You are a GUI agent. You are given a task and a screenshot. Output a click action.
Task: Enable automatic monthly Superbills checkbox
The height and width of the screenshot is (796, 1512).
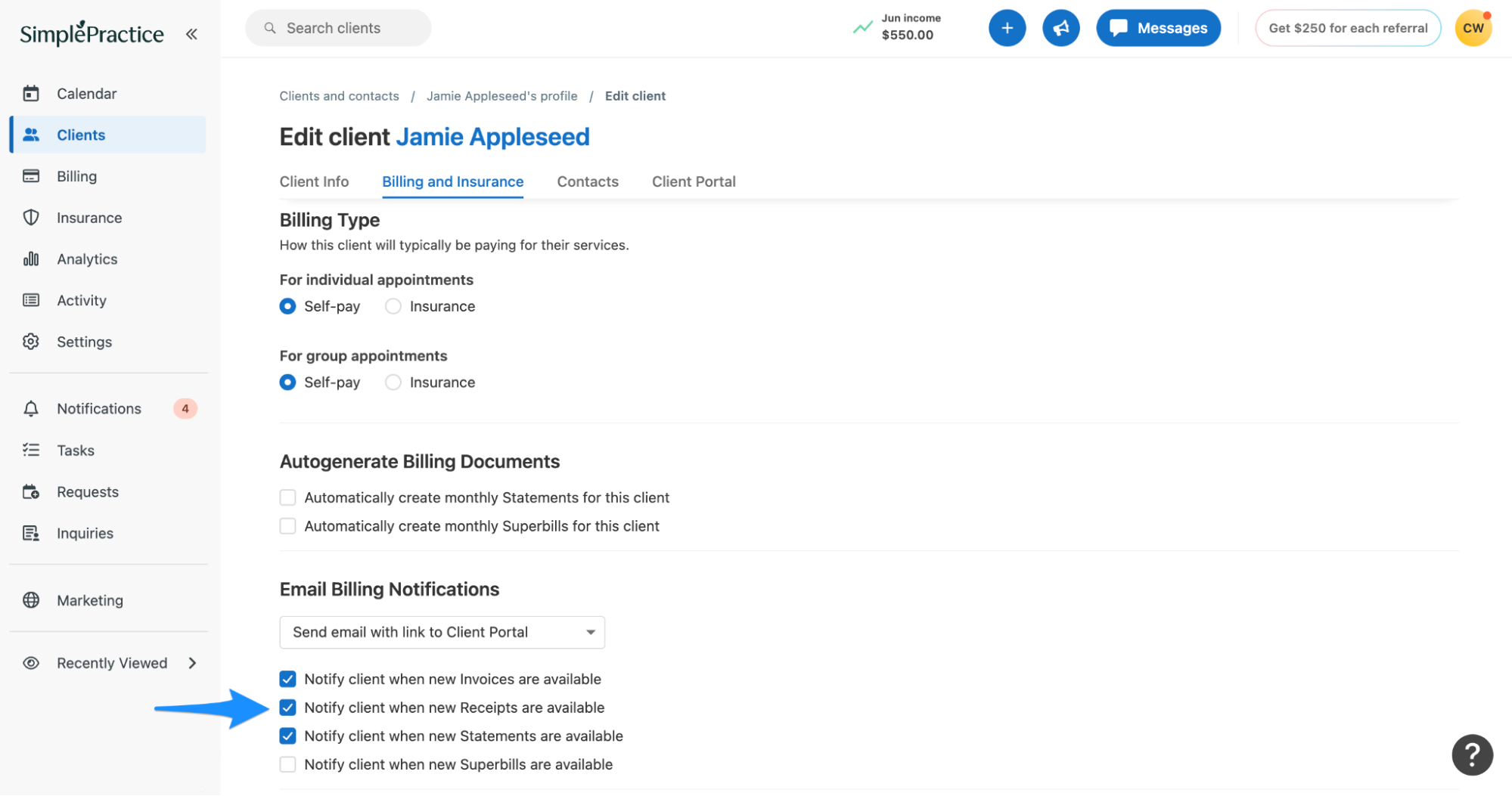[287, 526]
